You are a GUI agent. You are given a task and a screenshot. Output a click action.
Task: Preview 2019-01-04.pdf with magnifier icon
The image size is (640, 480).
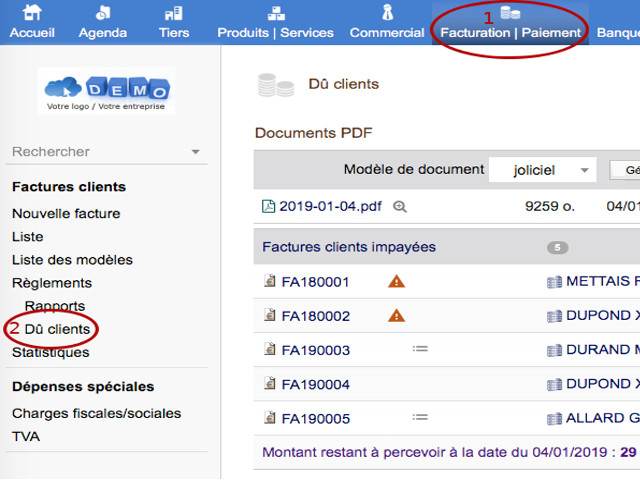400,207
